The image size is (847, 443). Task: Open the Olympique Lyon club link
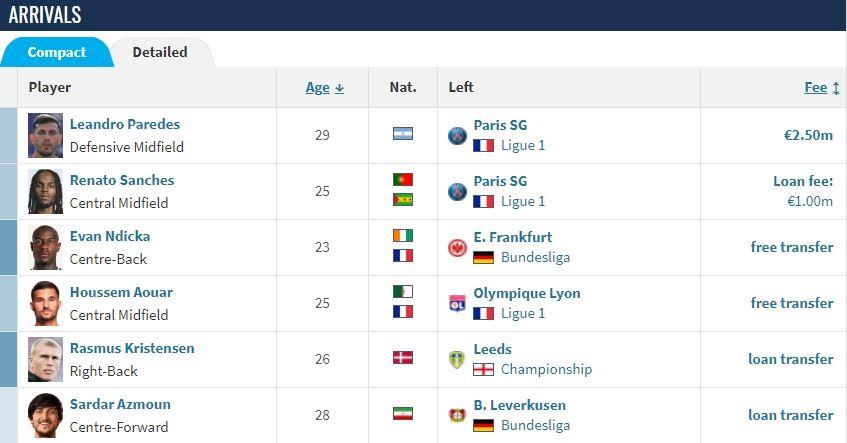(x=527, y=293)
